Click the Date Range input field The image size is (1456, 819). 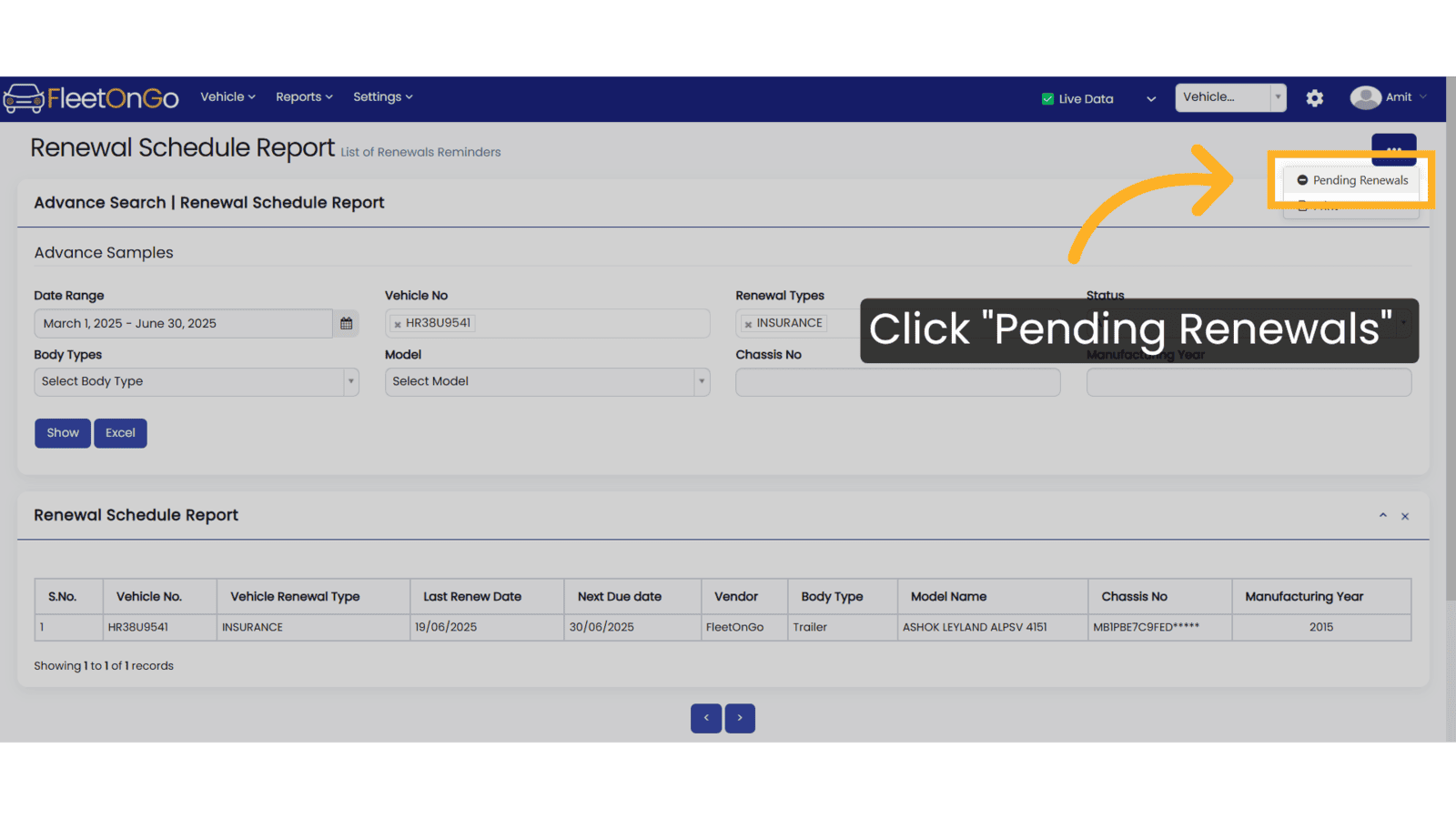point(184,323)
